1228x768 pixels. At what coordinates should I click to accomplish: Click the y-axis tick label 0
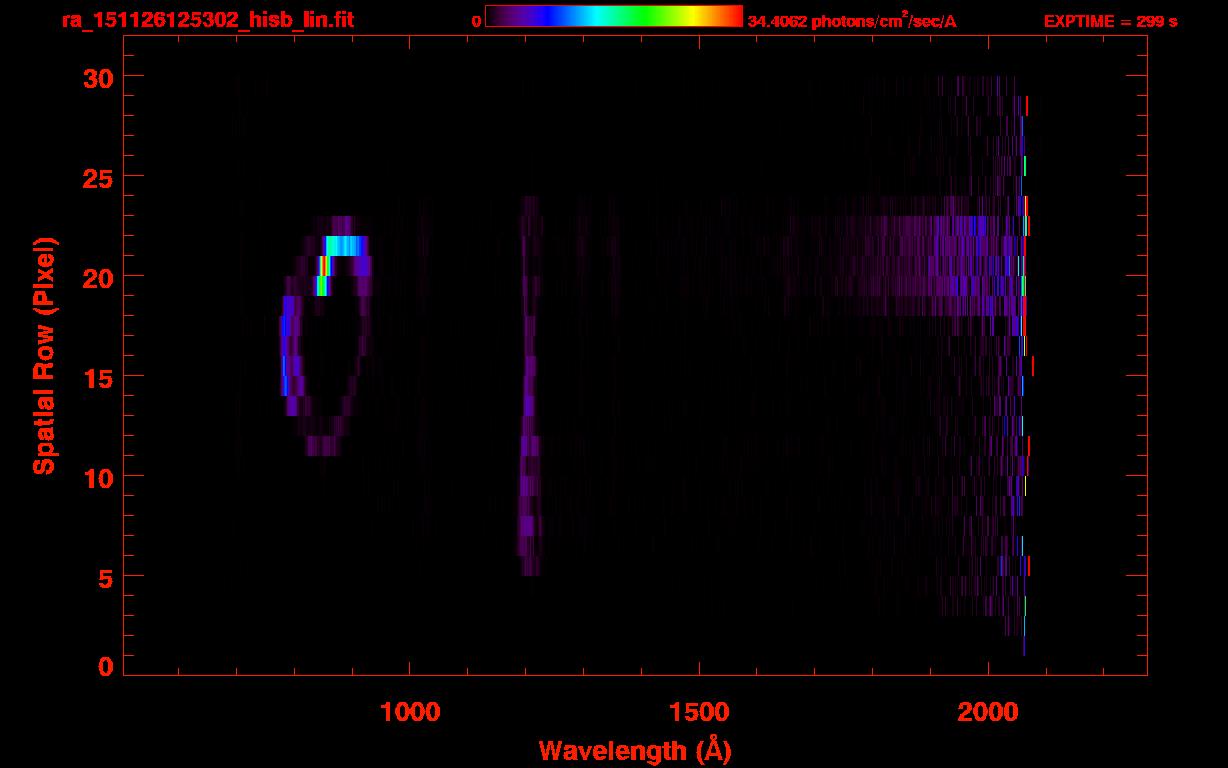[105, 667]
